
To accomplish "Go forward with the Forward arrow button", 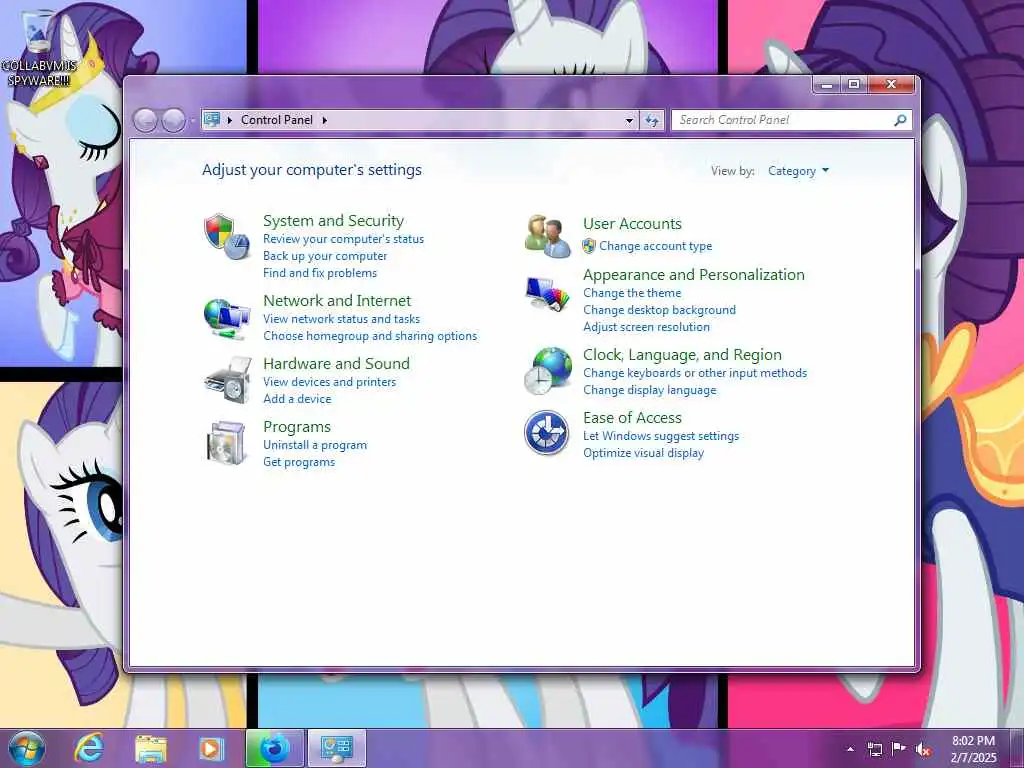I will (173, 120).
